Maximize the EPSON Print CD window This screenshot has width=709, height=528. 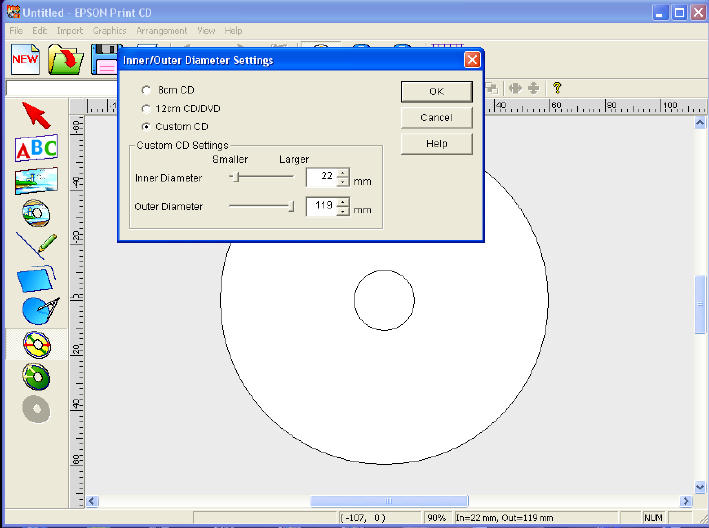(x=679, y=13)
